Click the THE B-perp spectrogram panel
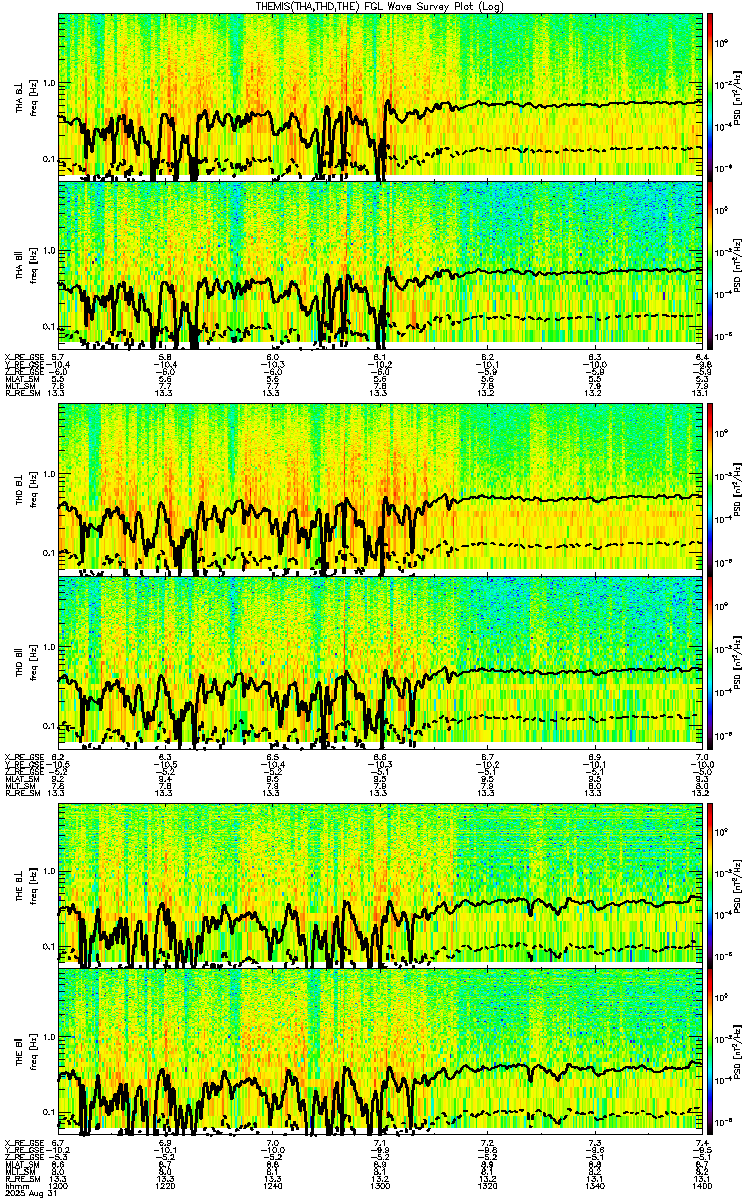750x1200 pixels. point(381,884)
